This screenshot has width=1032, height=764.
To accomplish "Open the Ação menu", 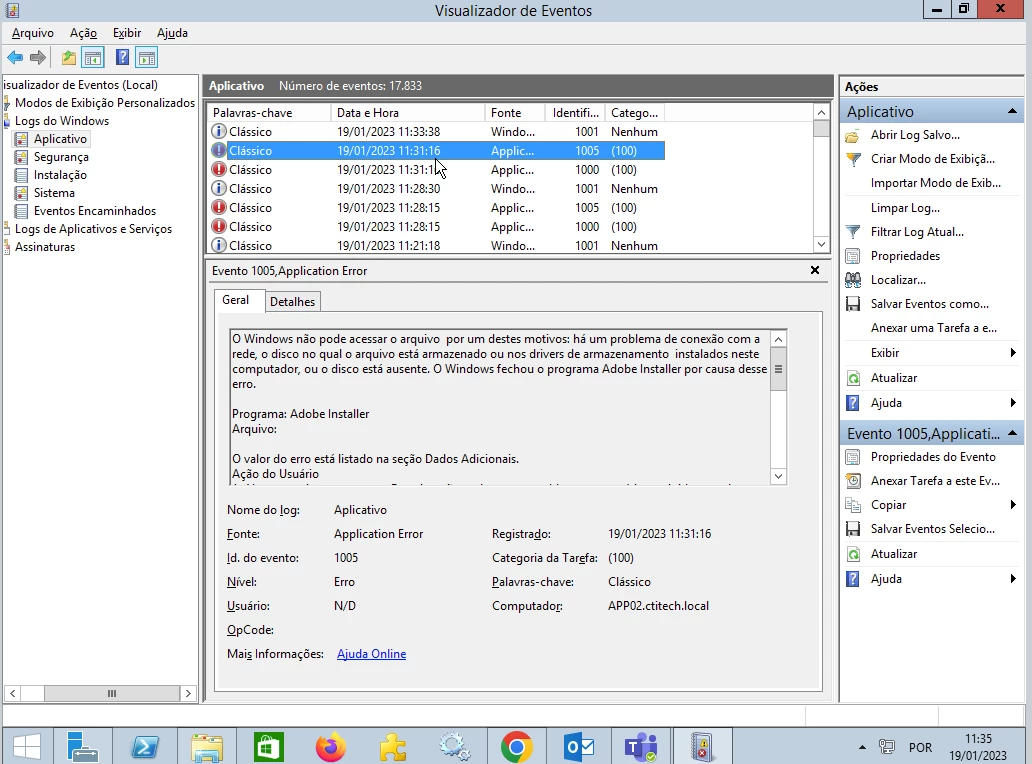I will pyautogui.click(x=83, y=33).
